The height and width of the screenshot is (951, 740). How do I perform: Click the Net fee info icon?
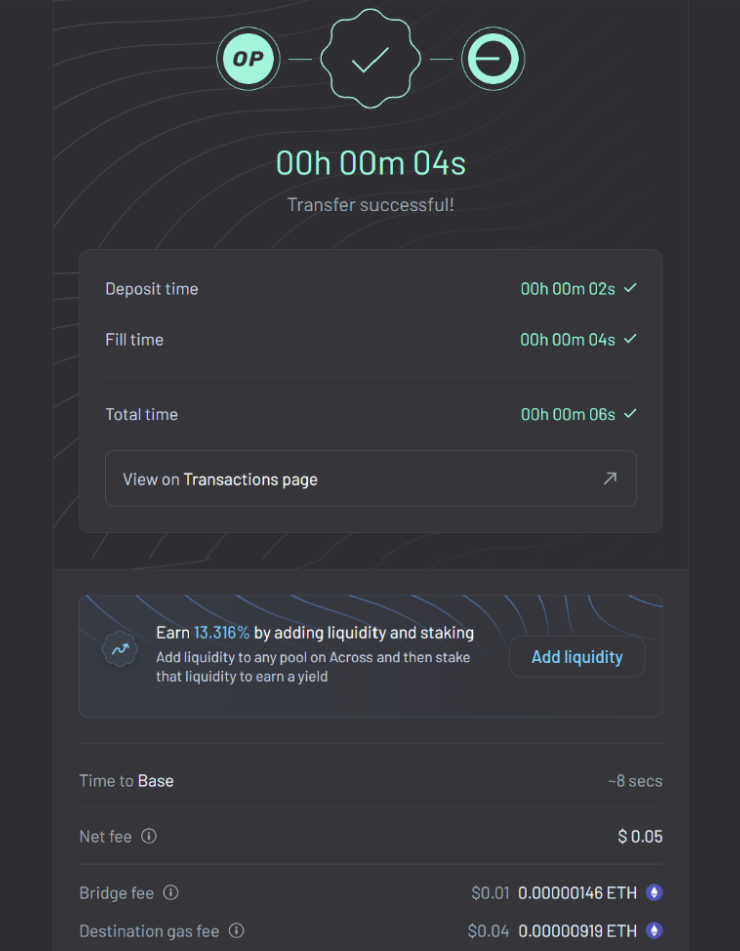149,836
